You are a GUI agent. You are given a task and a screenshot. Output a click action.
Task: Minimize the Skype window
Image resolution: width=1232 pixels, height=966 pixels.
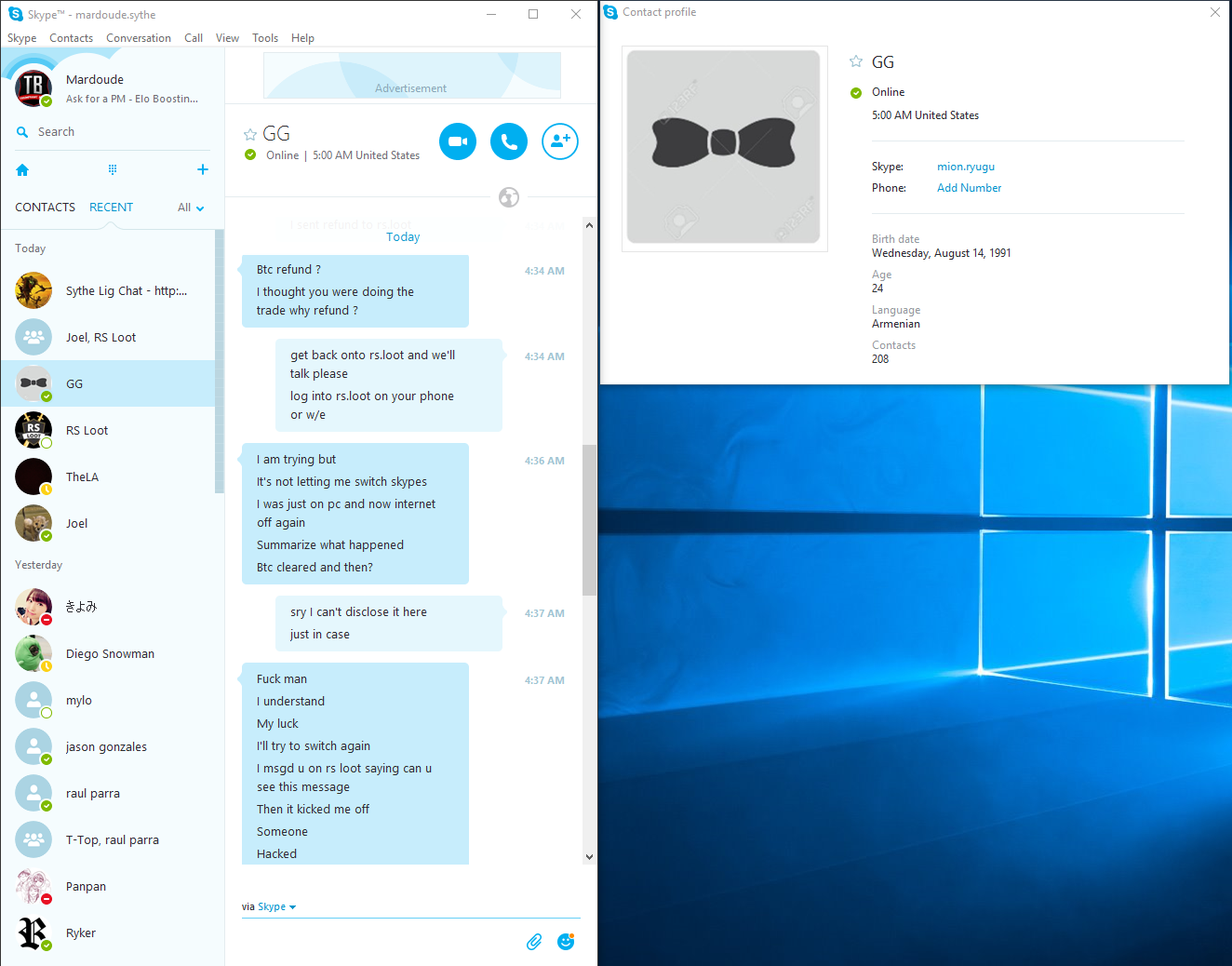point(490,14)
